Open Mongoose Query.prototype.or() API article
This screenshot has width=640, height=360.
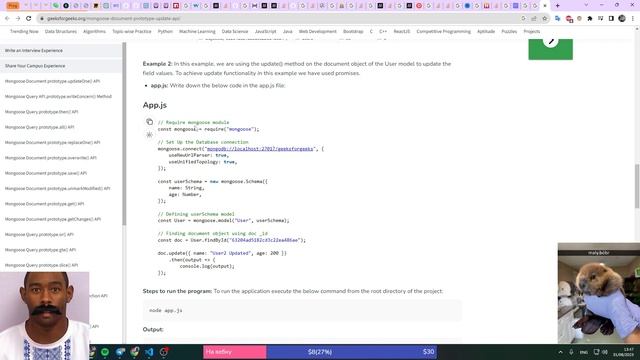coord(39,234)
